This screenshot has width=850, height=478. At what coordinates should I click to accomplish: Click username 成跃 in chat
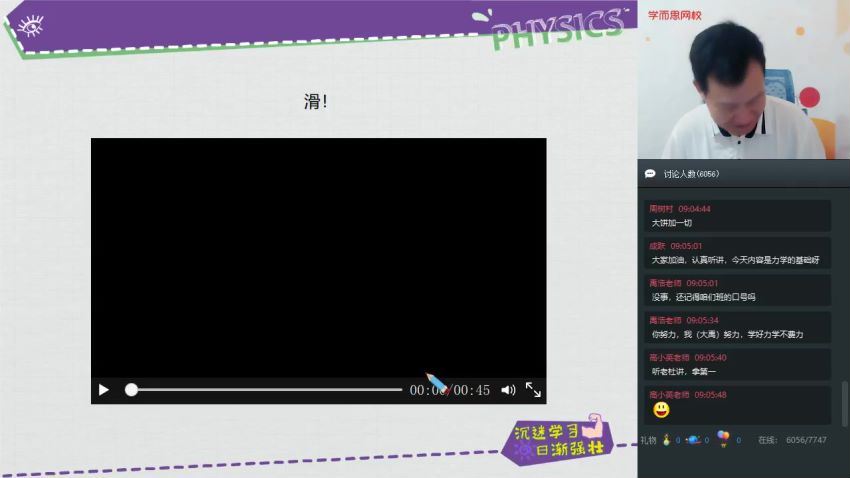(657, 246)
